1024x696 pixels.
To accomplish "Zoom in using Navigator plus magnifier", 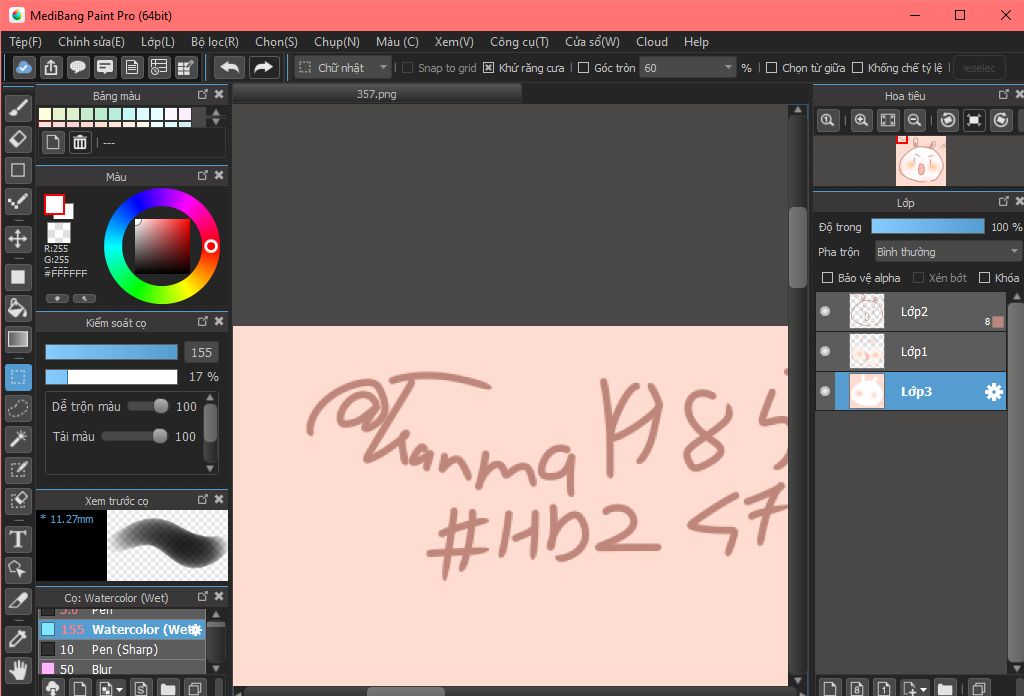I will 861,120.
